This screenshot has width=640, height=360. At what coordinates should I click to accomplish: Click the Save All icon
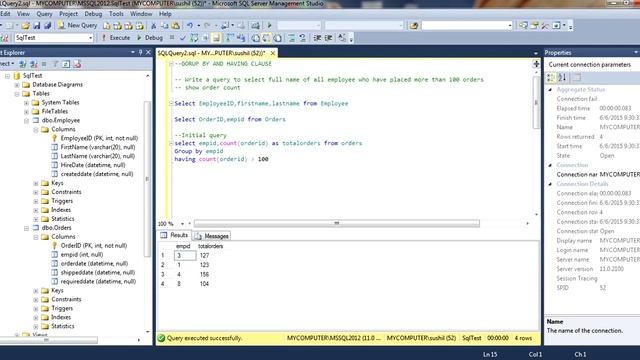(x=47, y=25)
